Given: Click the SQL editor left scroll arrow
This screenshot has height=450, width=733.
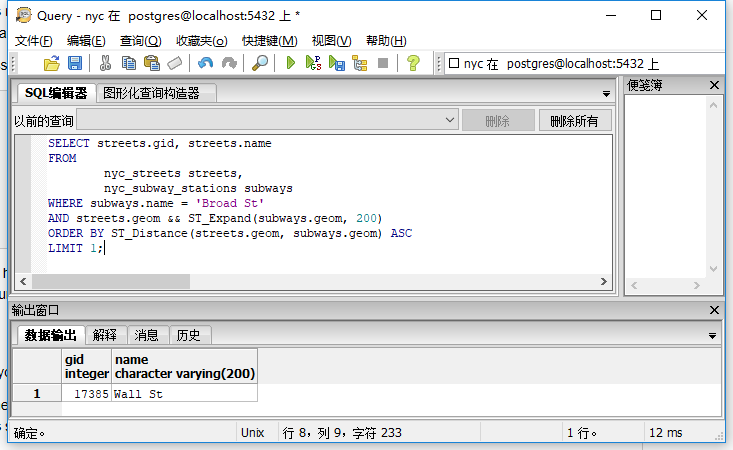Looking at the screenshot, I should 23,281.
